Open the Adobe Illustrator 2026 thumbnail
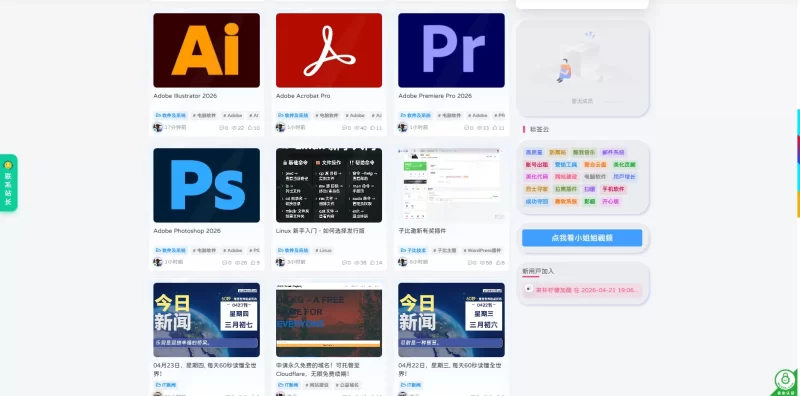This screenshot has width=800, height=396. pos(206,51)
